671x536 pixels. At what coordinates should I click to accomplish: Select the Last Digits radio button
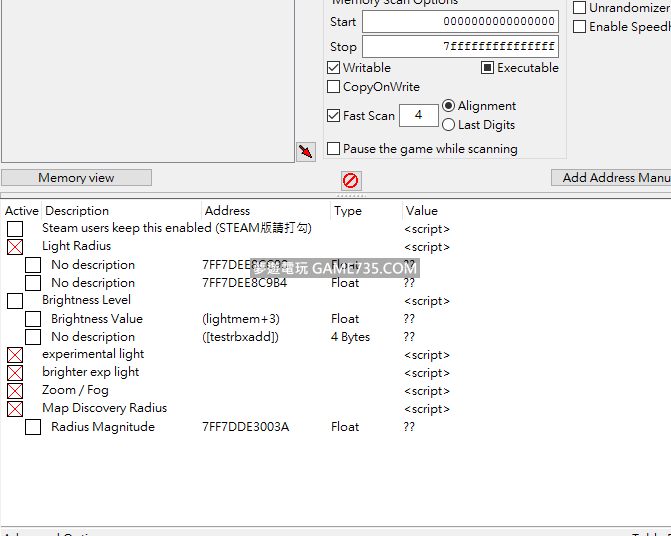(x=448, y=125)
